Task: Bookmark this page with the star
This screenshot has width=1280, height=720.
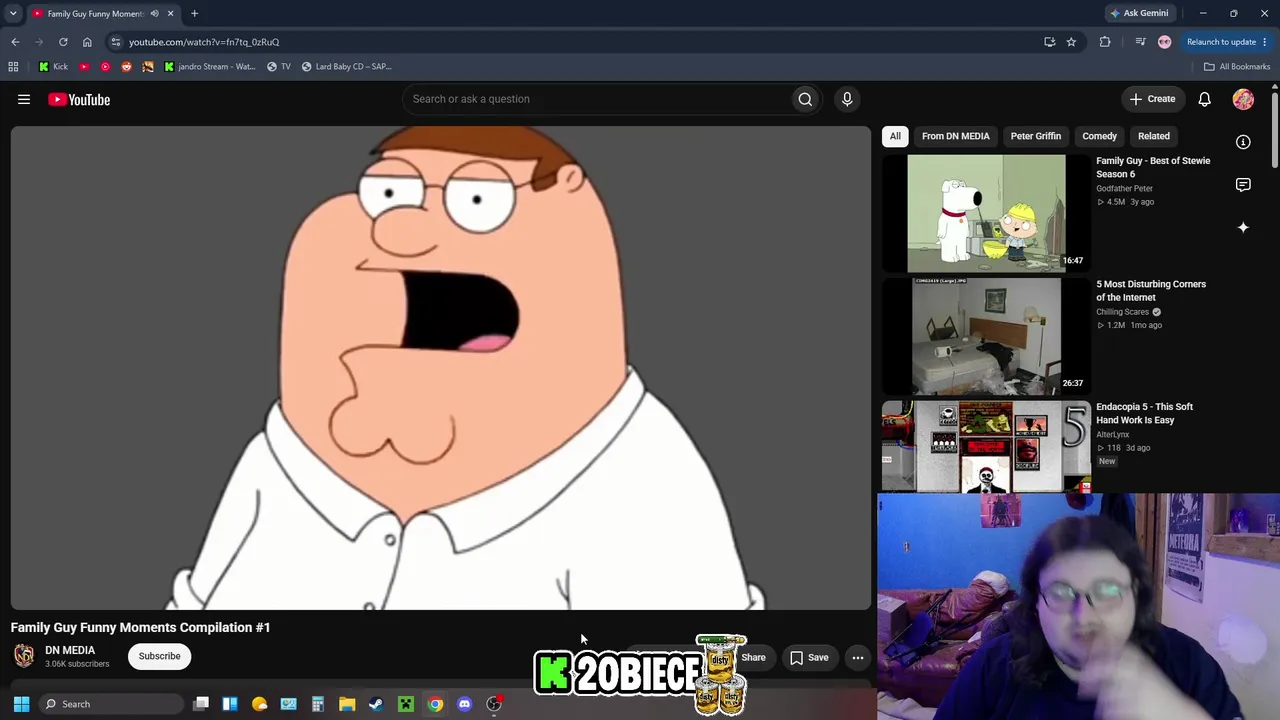Action: pos(1071,42)
